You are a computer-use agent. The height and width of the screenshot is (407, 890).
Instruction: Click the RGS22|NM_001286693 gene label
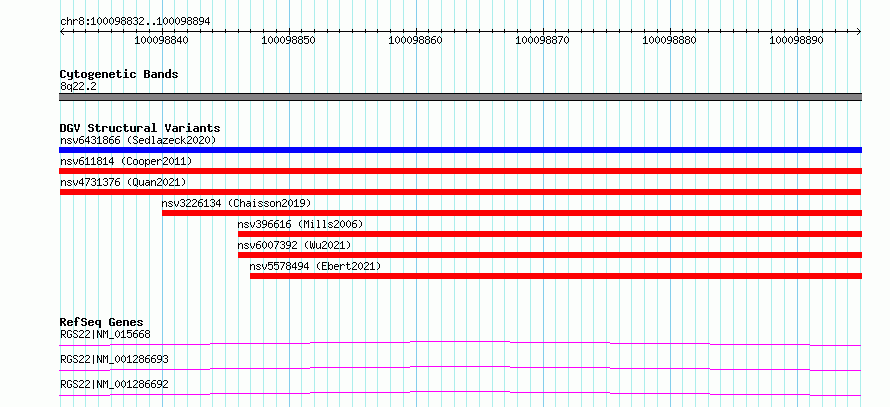pyautogui.click(x=114, y=359)
